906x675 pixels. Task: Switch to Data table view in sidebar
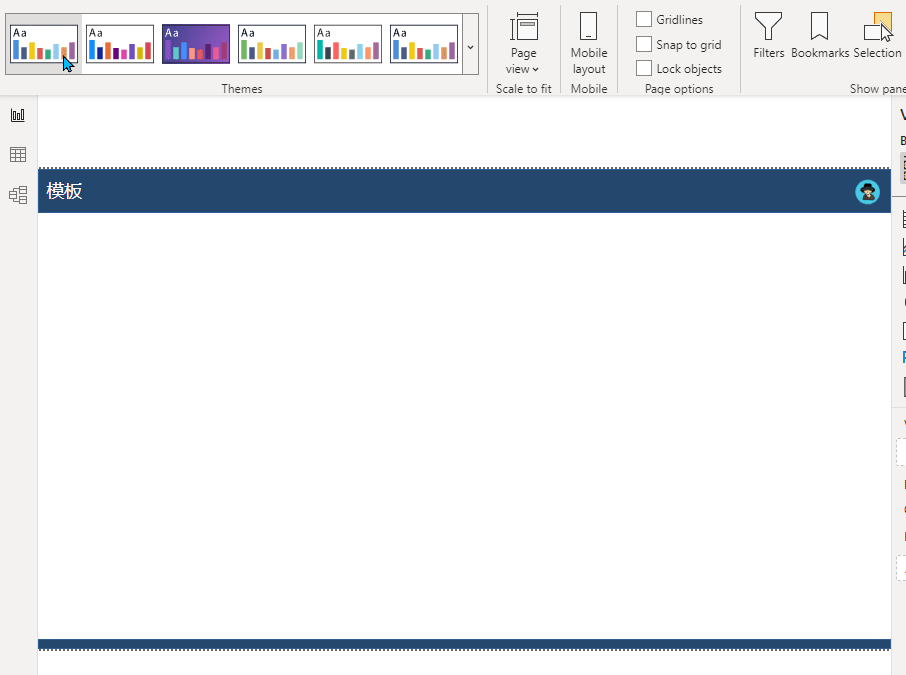tap(18, 155)
